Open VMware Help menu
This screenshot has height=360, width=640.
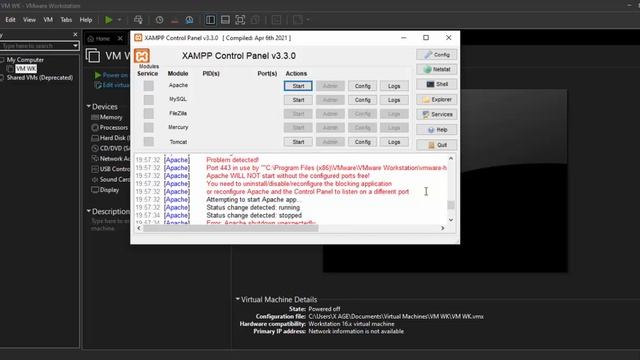point(86,20)
